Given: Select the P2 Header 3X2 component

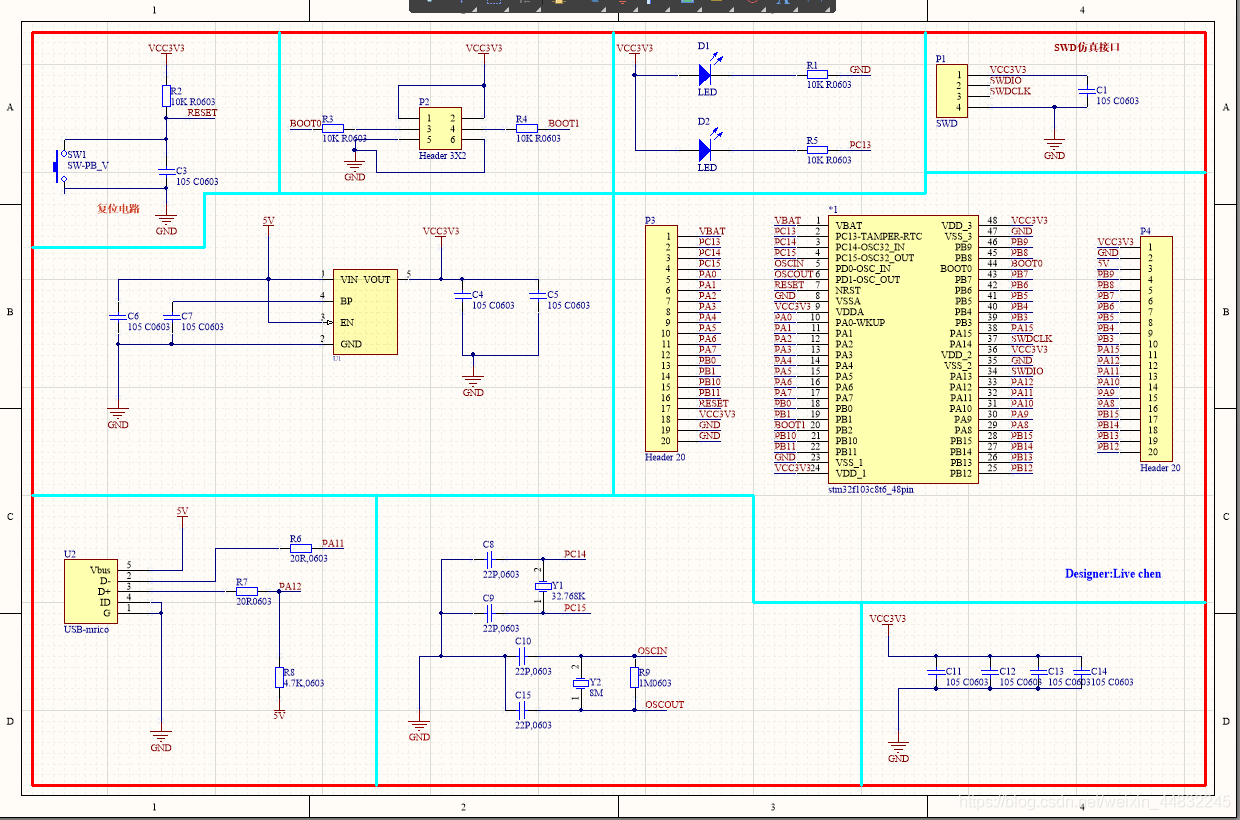Looking at the screenshot, I should point(440,128).
